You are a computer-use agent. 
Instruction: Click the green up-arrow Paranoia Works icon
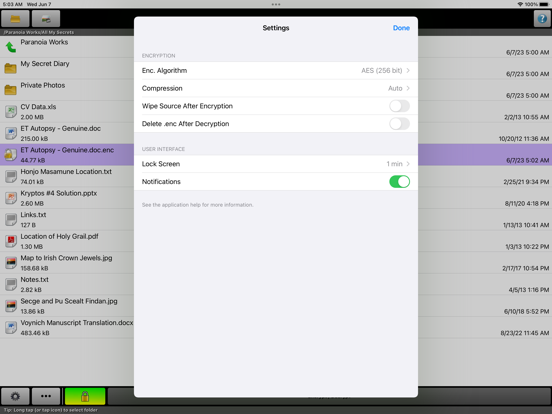coord(11,47)
